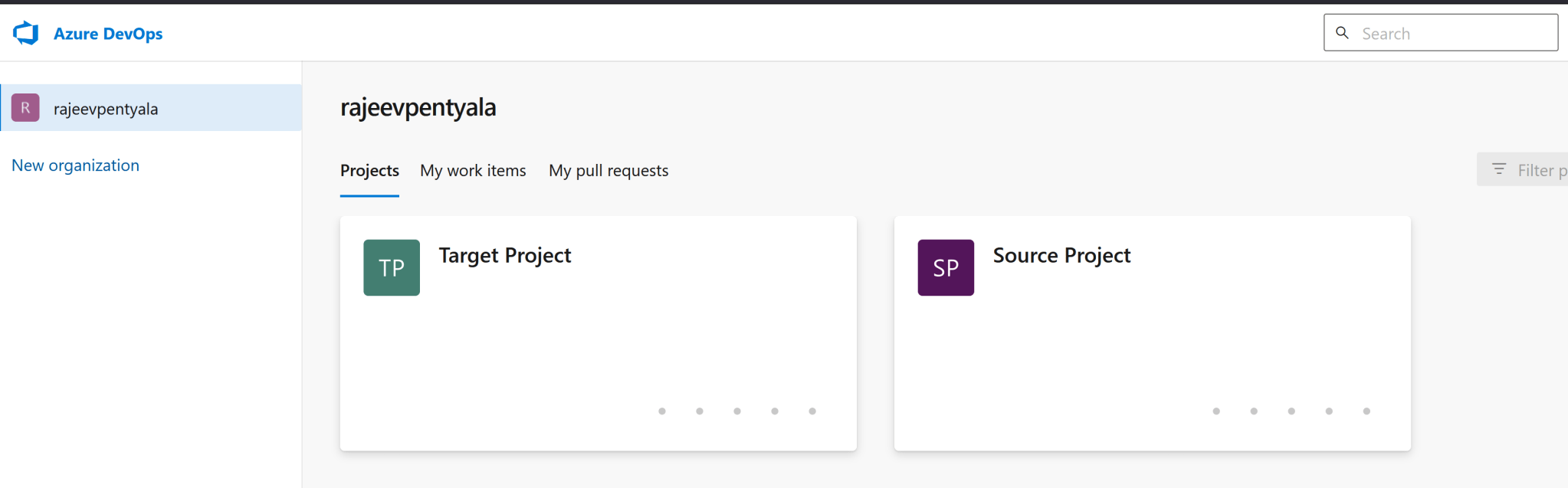Click the first dot on Target Project card
The width and height of the screenshot is (1568, 488).
(x=662, y=411)
